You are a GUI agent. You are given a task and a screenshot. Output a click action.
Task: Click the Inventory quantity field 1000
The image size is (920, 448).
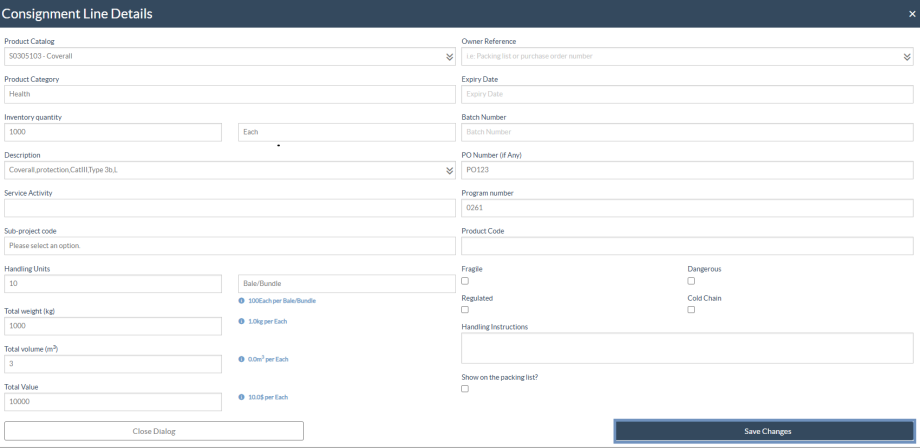pyautogui.click(x=113, y=132)
